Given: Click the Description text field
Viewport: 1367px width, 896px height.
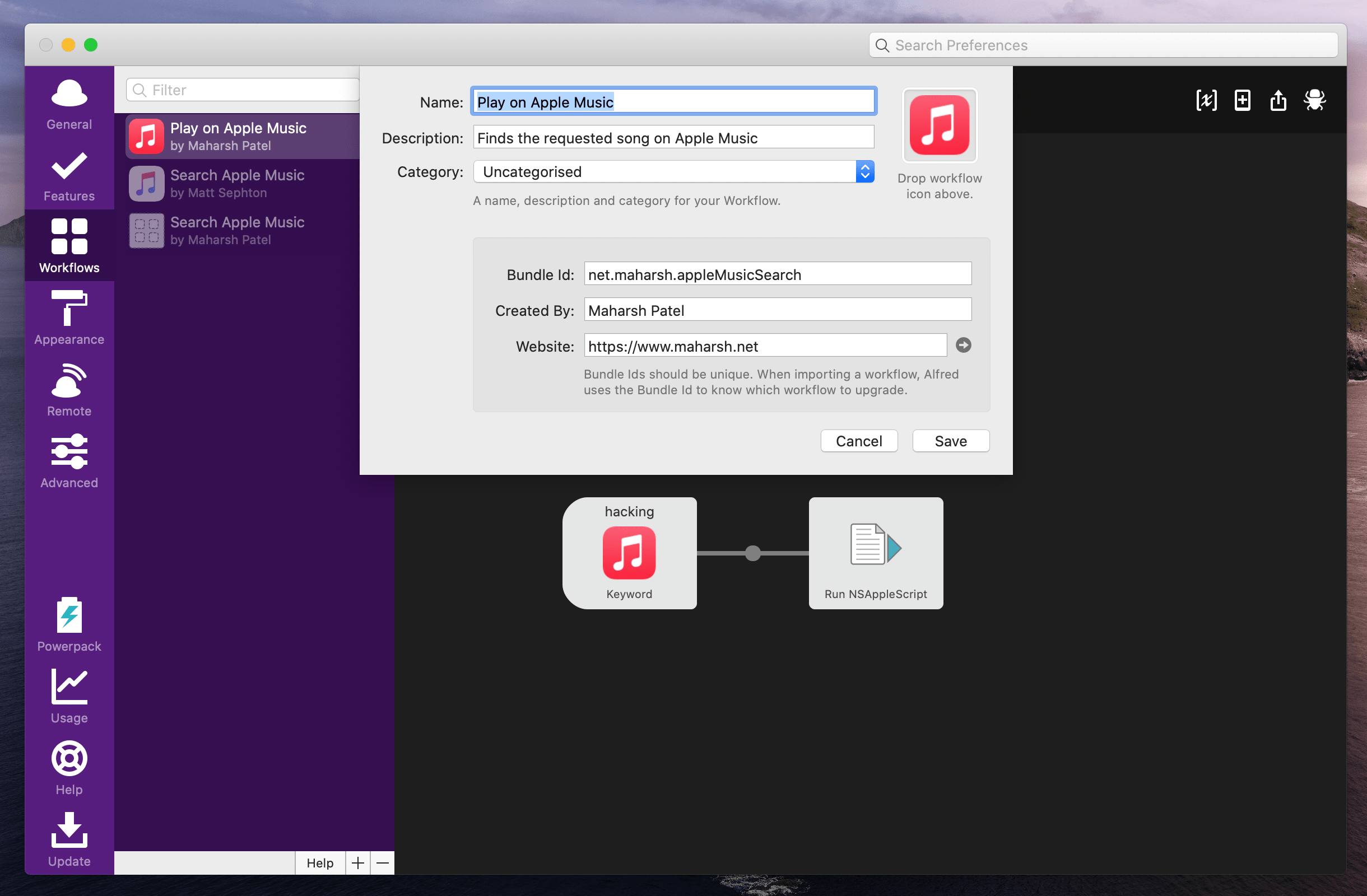Looking at the screenshot, I should tap(673, 138).
